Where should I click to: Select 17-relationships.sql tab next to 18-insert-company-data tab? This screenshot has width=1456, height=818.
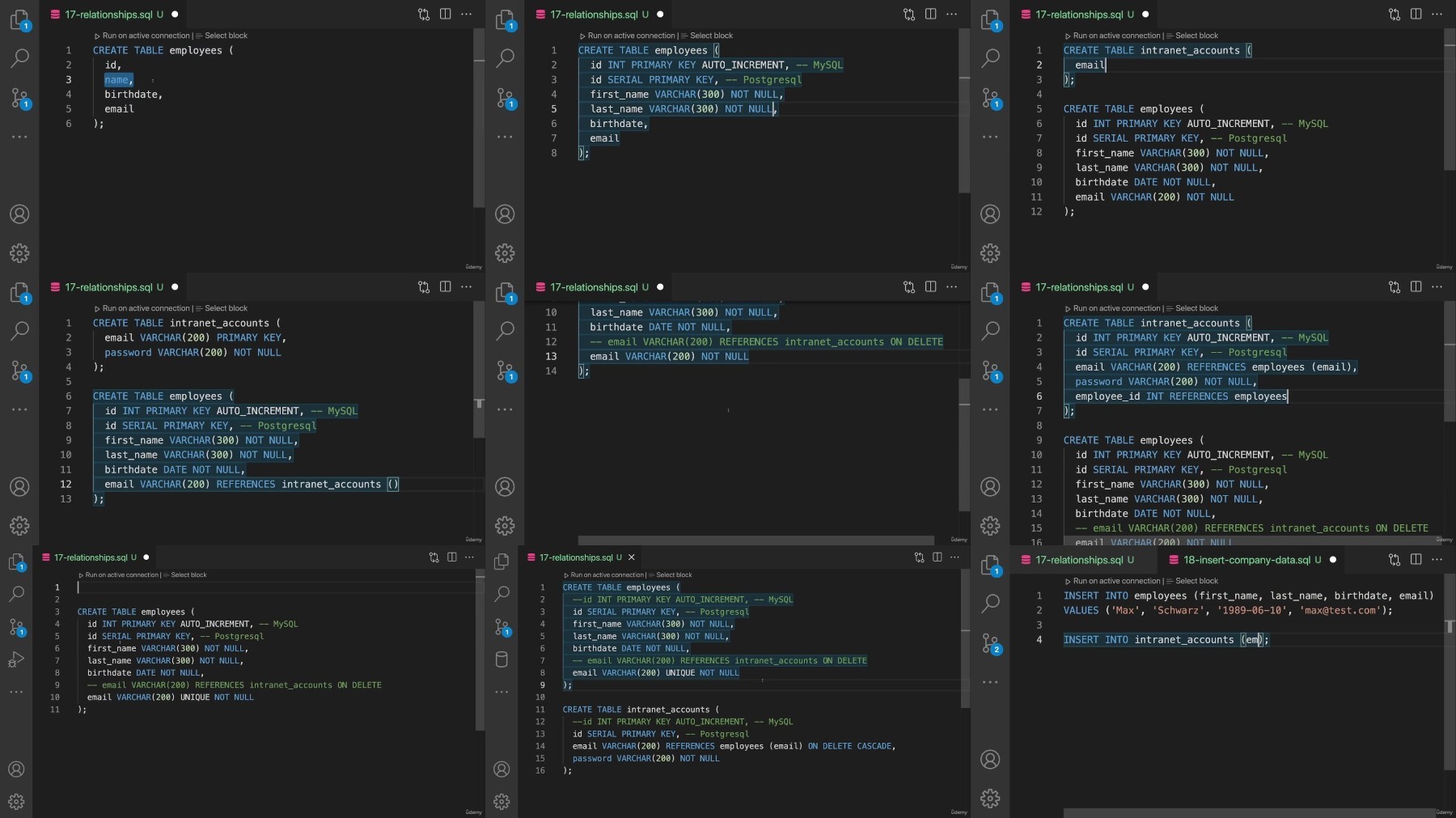1077,560
